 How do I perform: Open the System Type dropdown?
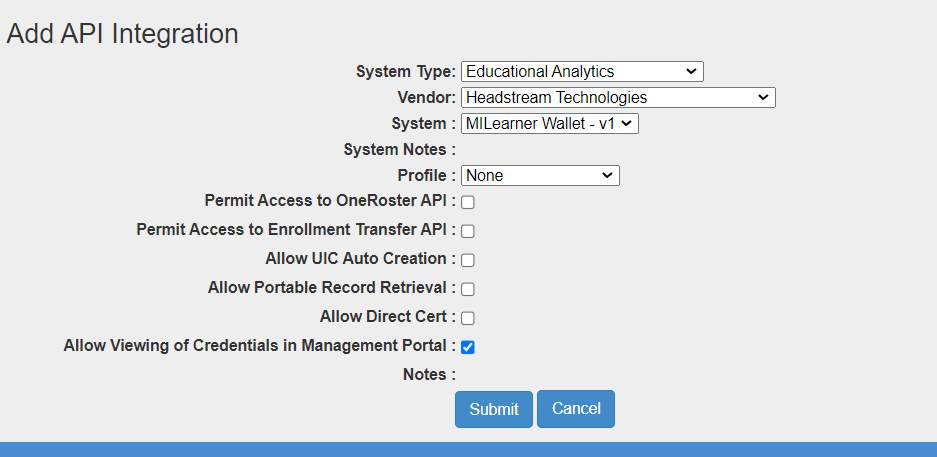[582, 72]
